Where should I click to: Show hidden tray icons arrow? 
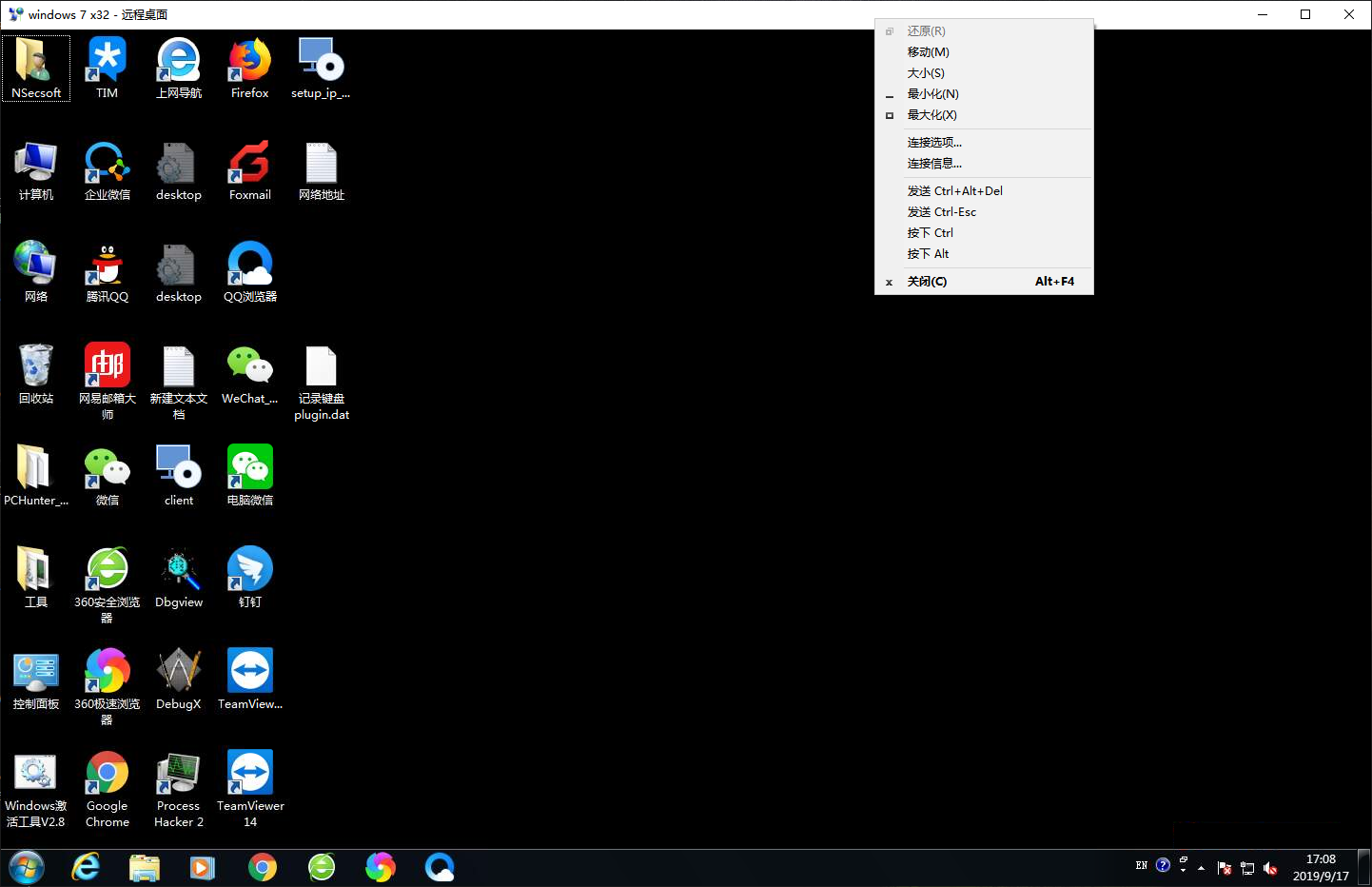pos(1202,868)
